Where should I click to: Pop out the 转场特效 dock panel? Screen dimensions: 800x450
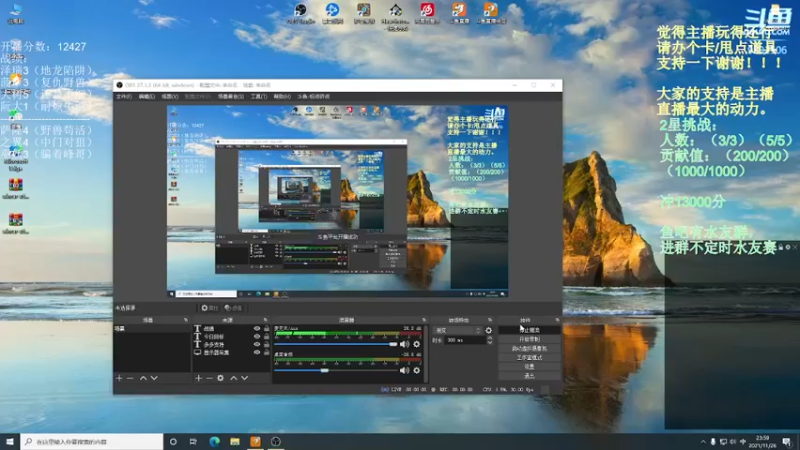(x=490, y=320)
